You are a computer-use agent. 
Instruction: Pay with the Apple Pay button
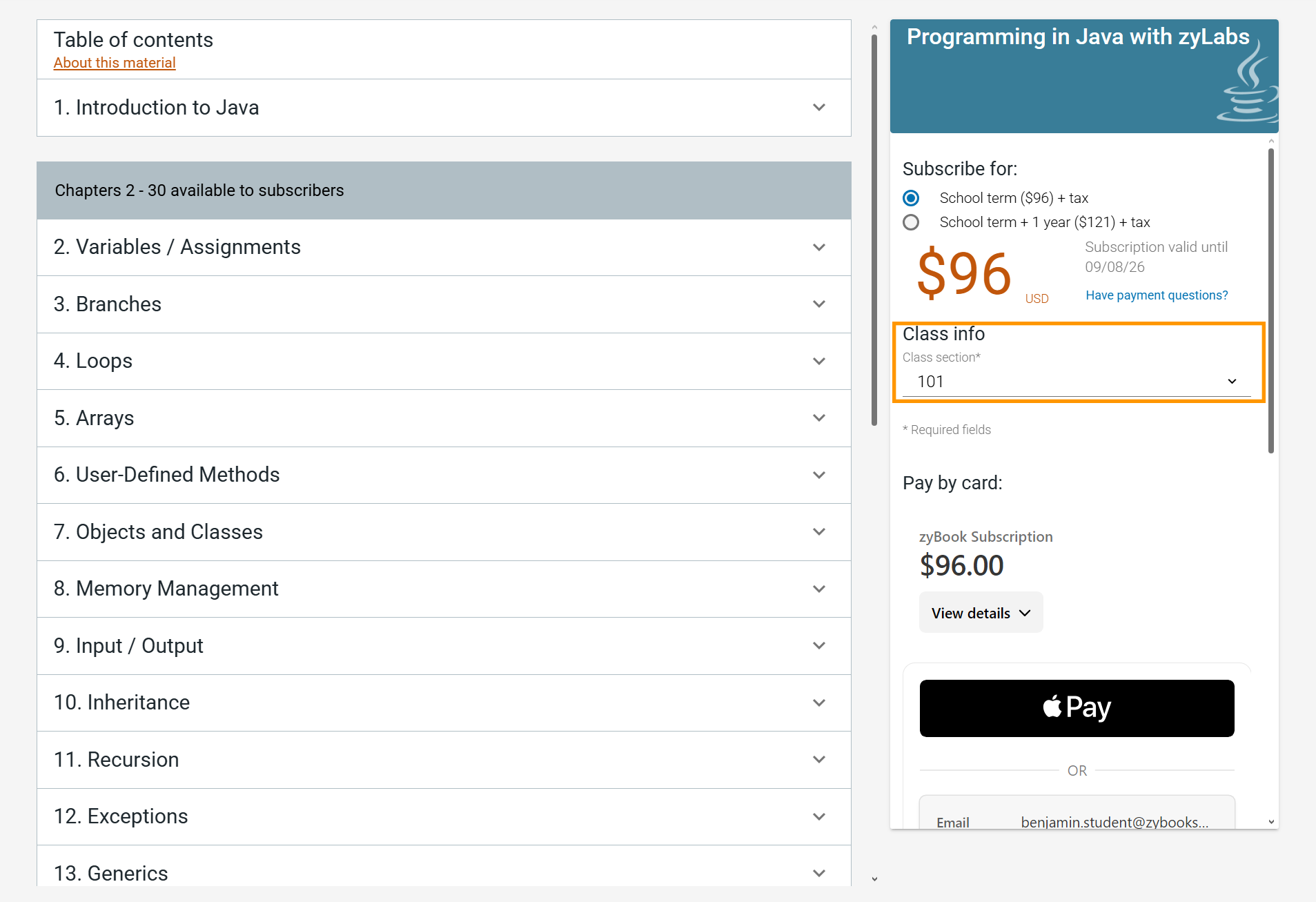[x=1077, y=708]
